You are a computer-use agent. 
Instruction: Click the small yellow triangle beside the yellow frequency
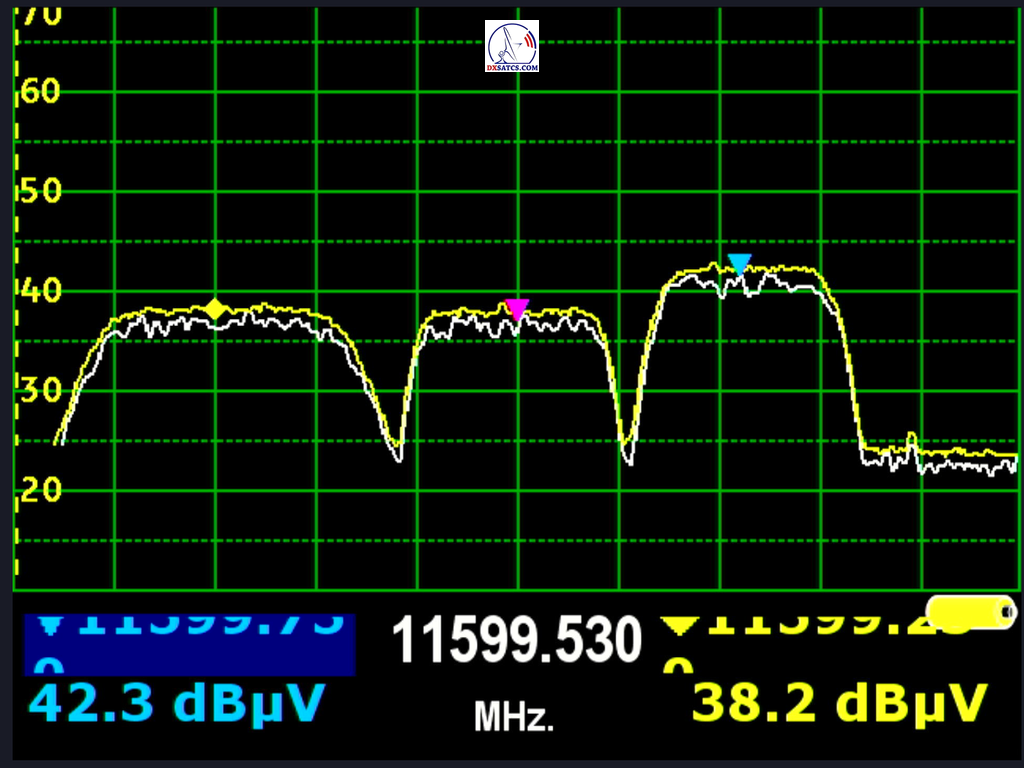pos(680,627)
